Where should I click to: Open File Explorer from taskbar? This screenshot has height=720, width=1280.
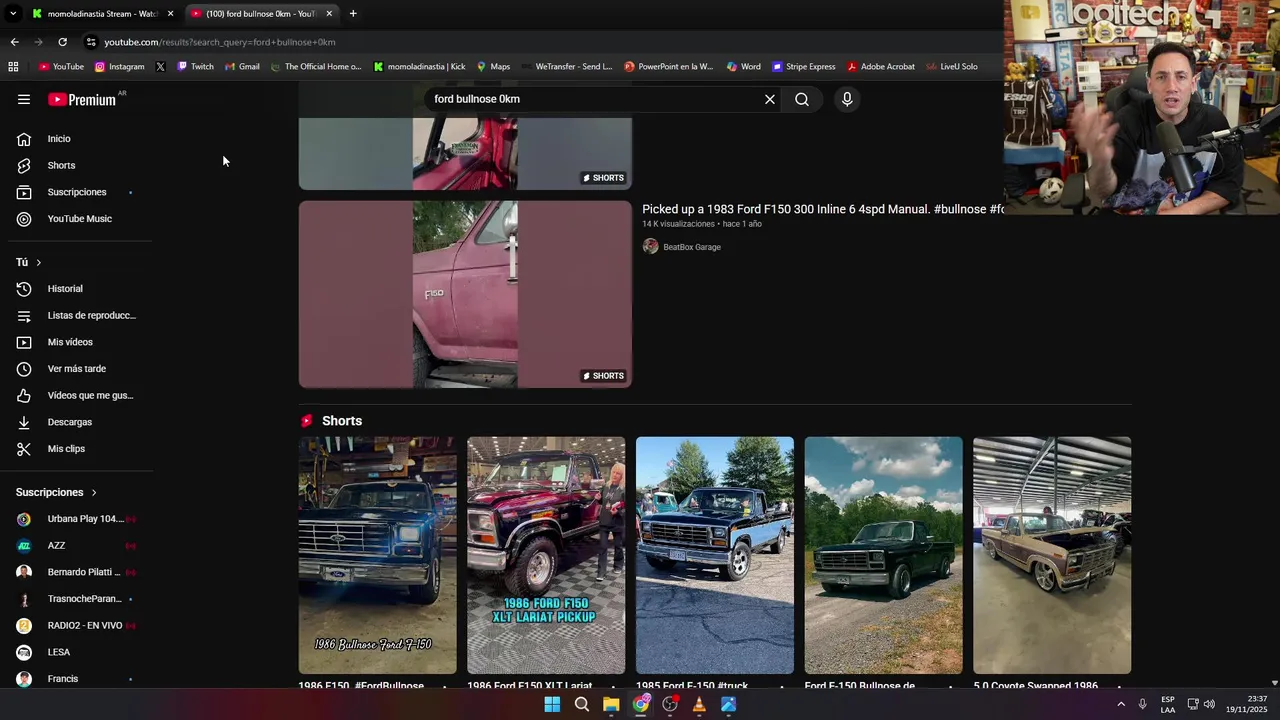(611, 704)
